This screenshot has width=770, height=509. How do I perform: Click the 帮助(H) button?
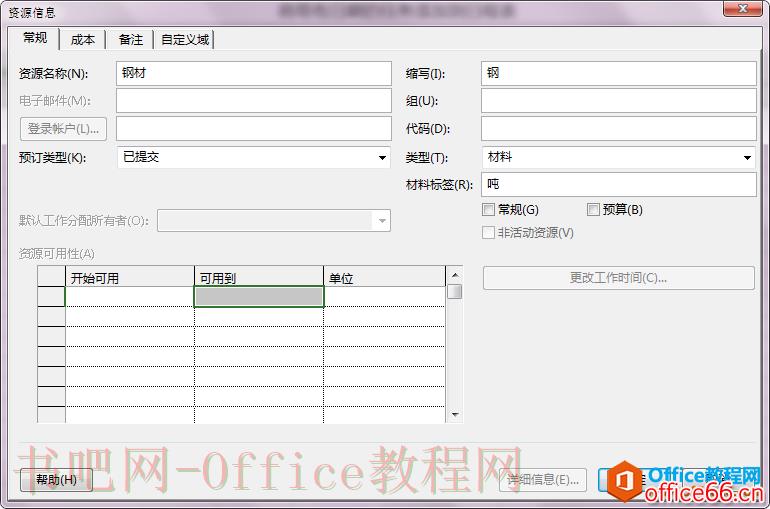(56, 480)
